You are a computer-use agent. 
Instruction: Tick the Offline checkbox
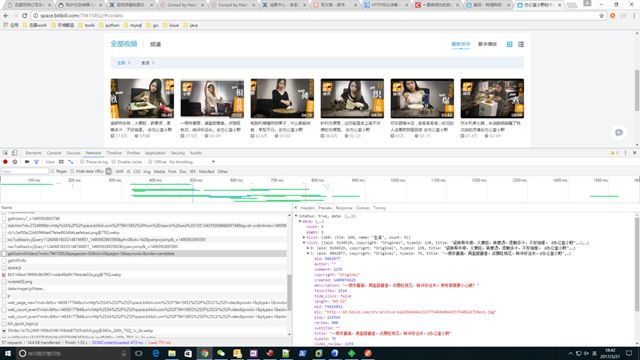click(150, 162)
